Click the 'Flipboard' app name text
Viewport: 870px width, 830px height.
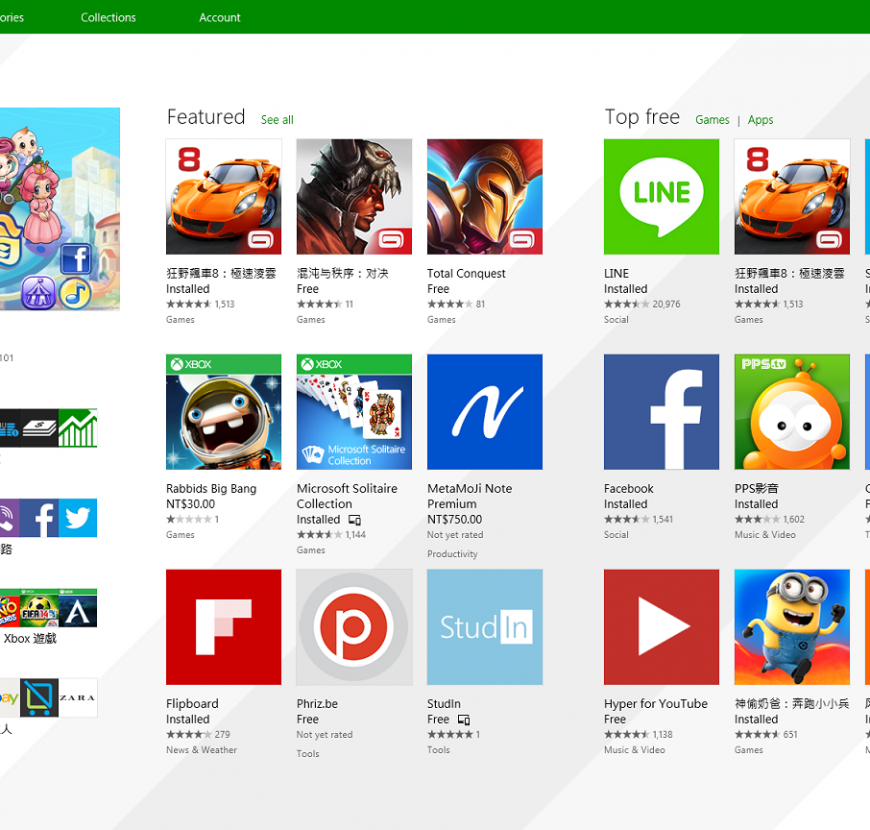(192, 704)
